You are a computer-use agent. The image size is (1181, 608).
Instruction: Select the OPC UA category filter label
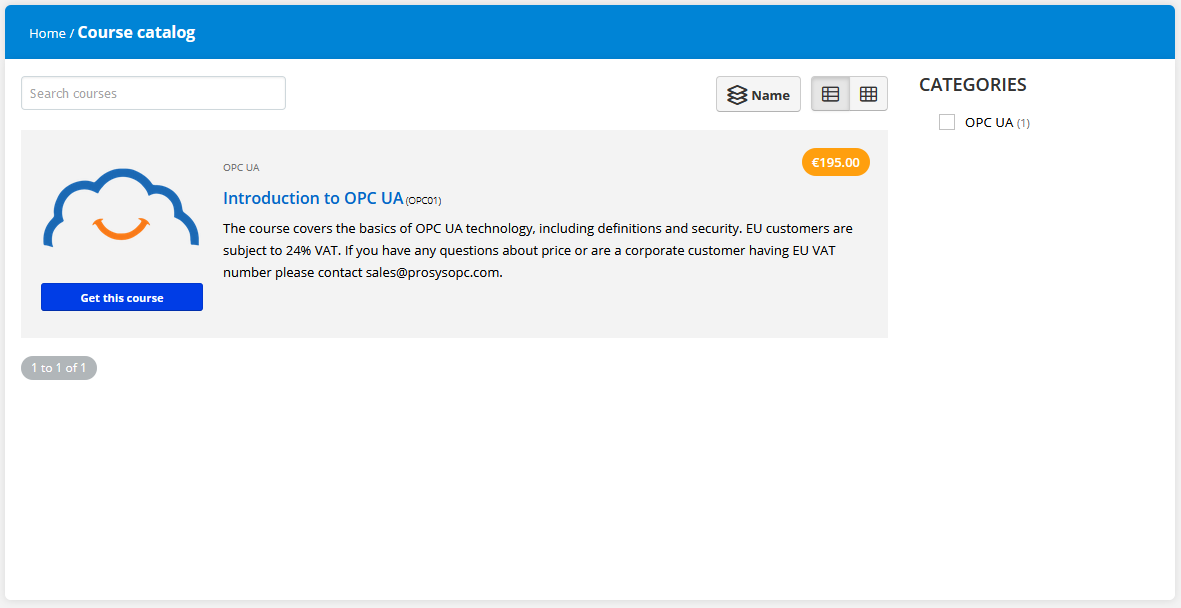pos(989,123)
